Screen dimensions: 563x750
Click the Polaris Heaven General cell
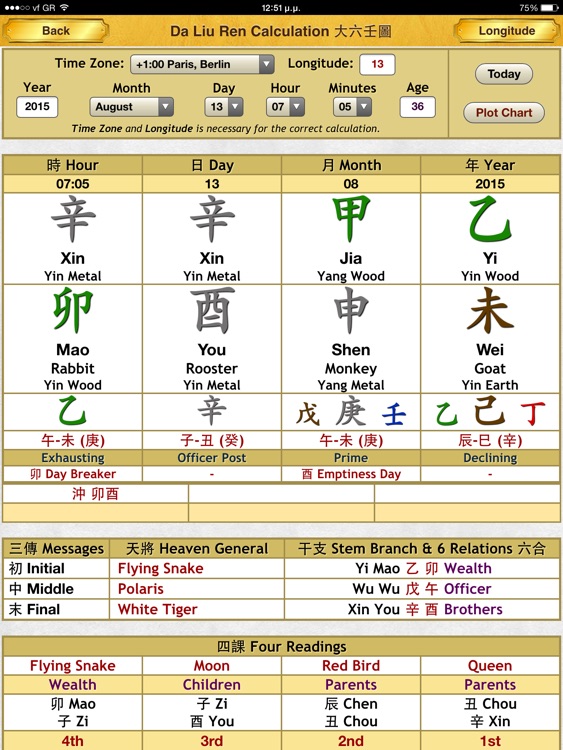pyautogui.click(x=197, y=589)
